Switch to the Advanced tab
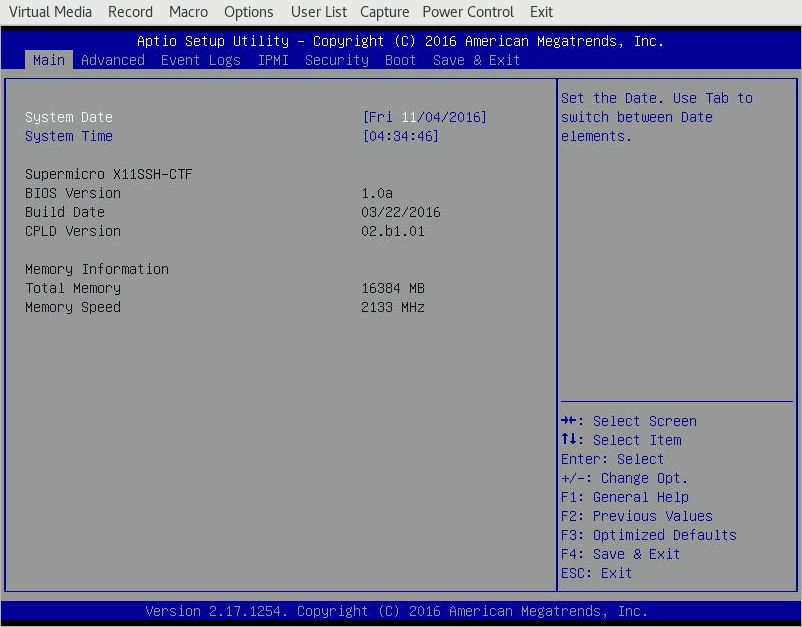The height and width of the screenshot is (627, 802). coord(113,60)
